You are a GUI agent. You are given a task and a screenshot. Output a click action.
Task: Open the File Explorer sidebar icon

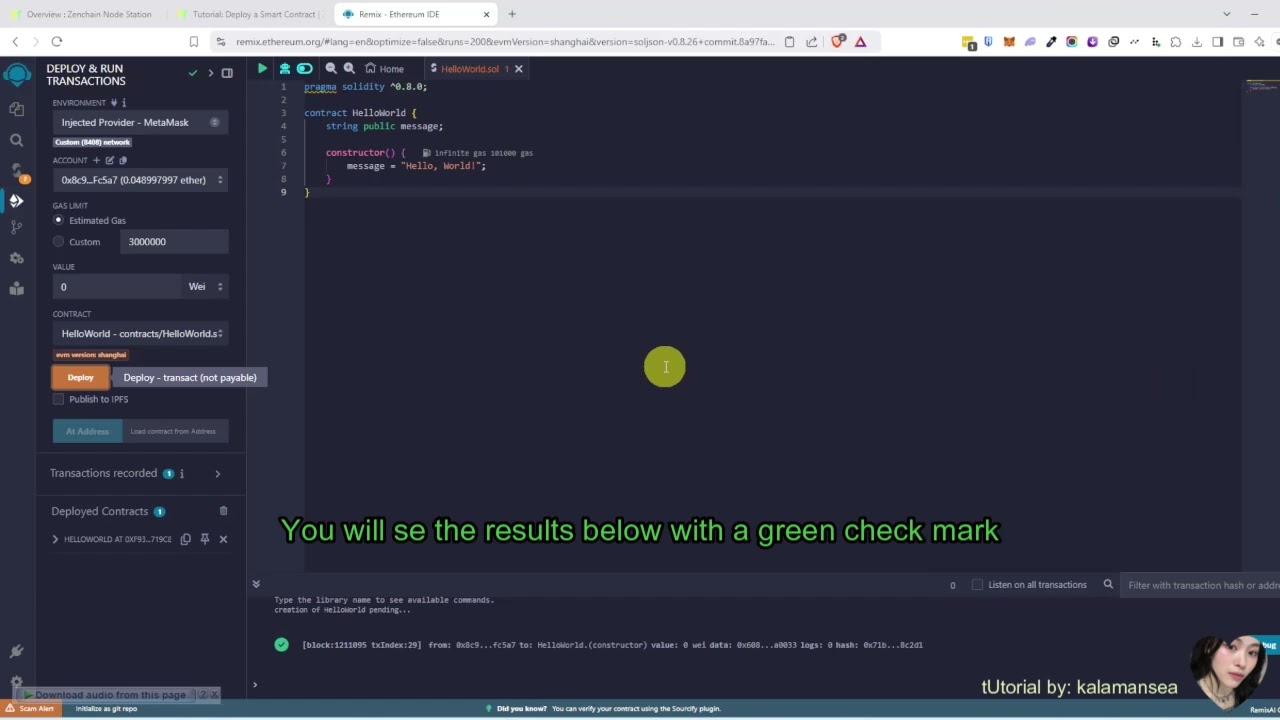coord(16,109)
